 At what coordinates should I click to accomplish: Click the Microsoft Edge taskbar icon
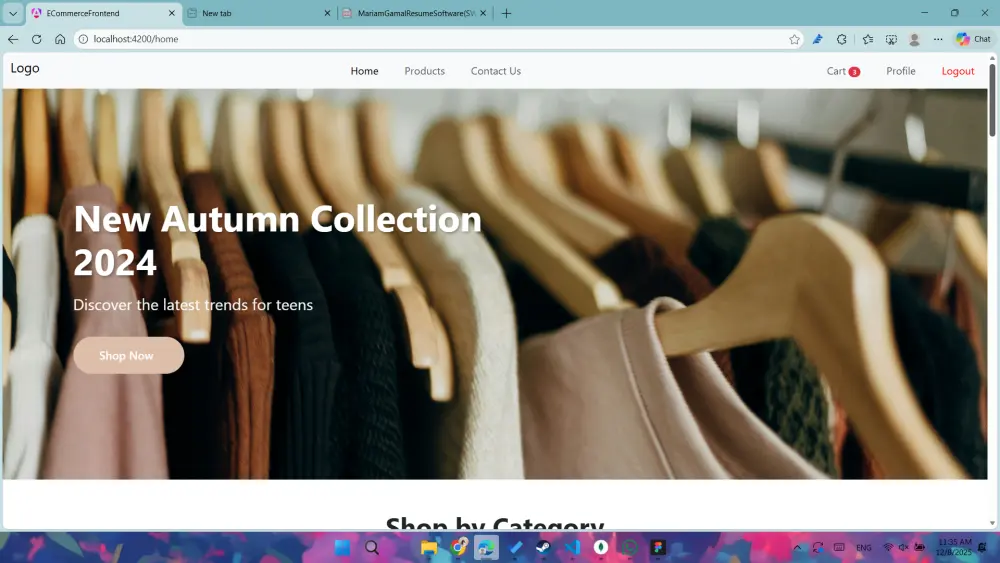486,547
